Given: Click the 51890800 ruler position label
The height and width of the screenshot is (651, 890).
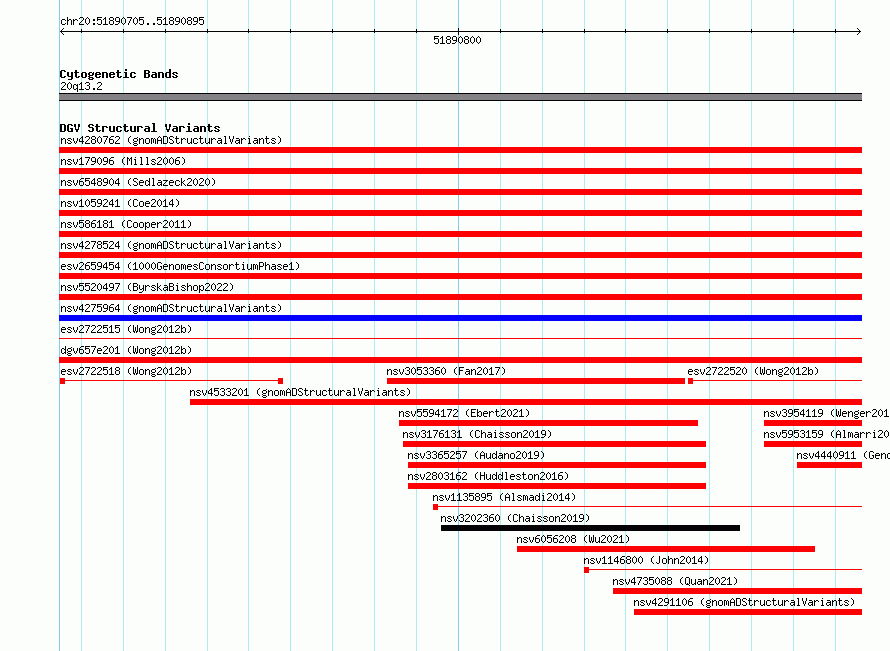Looking at the screenshot, I should [457, 40].
